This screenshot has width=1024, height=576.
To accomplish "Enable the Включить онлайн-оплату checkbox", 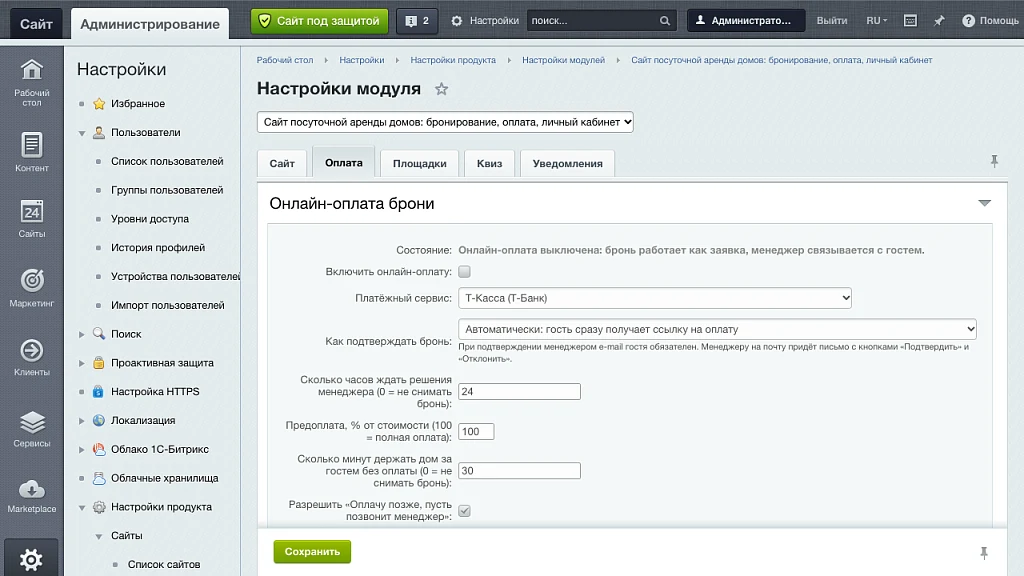I will pyautogui.click(x=464, y=272).
